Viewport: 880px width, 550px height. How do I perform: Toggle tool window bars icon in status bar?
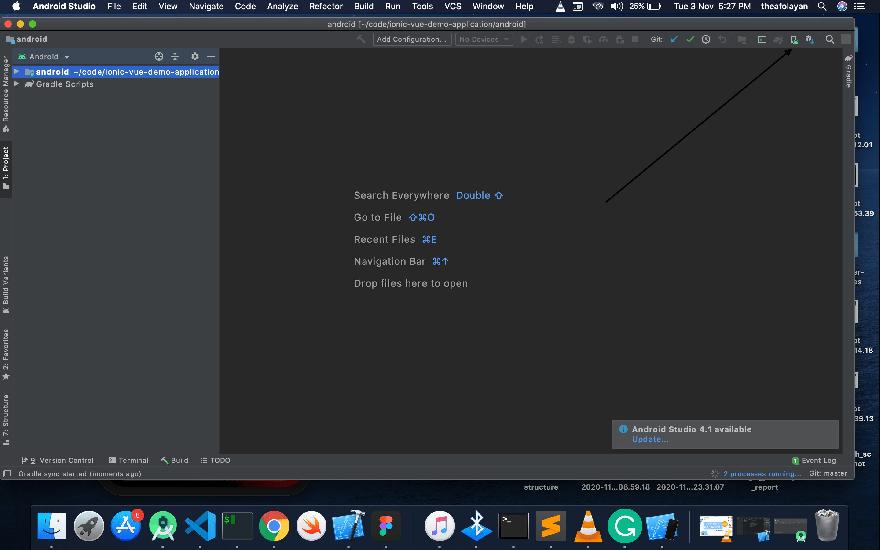click(x=7, y=474)
